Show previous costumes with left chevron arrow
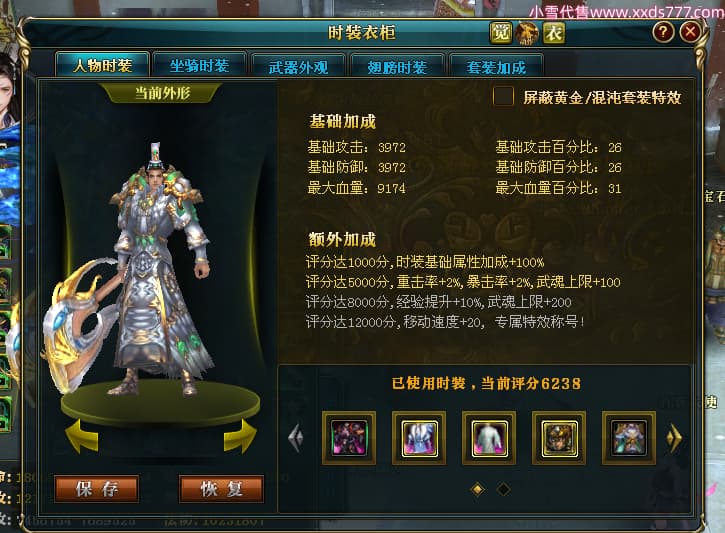 pyautogui.click(x=295, y=437)
